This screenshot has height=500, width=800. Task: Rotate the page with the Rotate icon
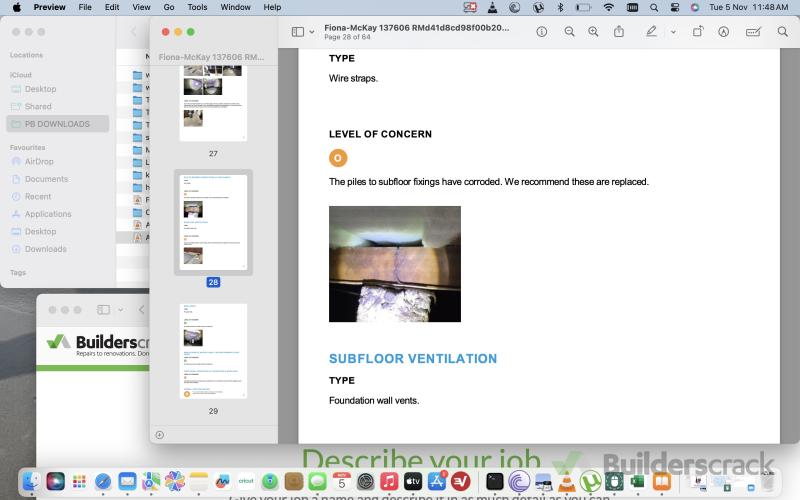click(x=698, y=32)
